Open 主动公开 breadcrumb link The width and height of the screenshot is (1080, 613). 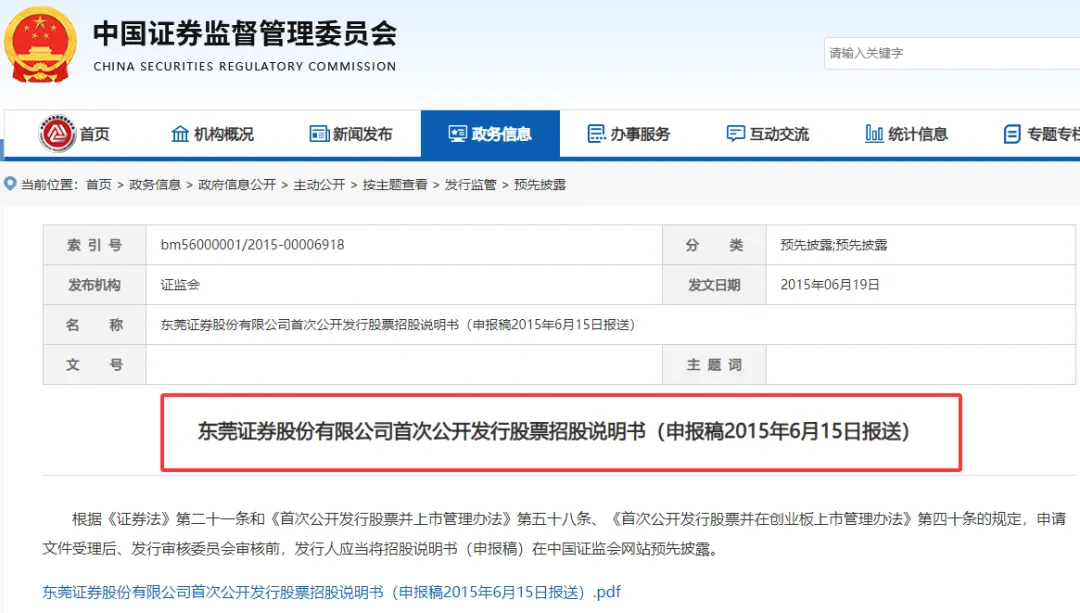point(320,185)
